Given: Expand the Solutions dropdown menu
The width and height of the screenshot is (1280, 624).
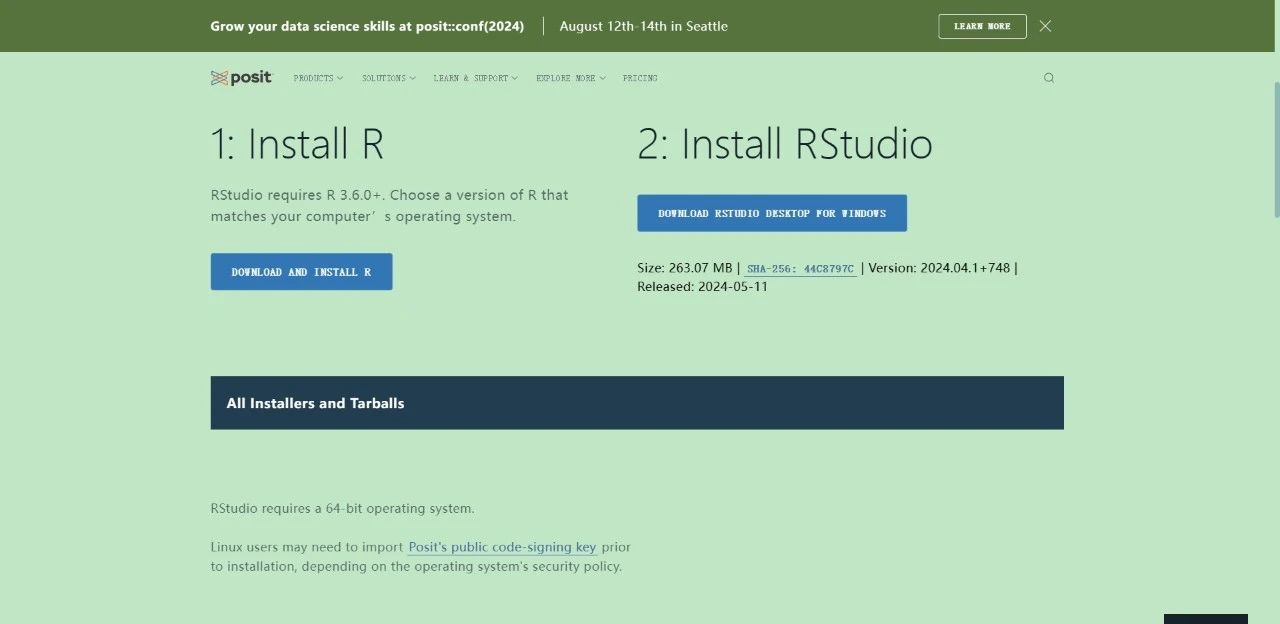Looking at the screenshot, I should (389, 78).
